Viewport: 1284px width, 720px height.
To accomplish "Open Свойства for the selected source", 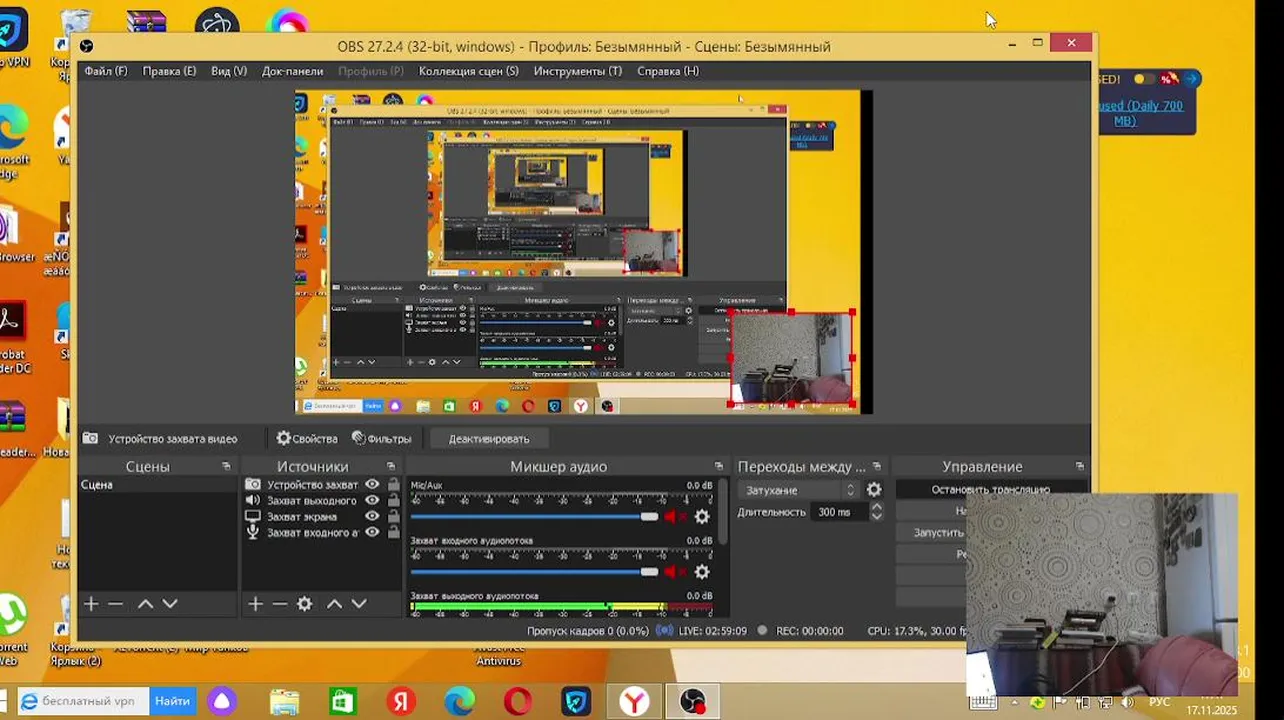I will (307, 439).
